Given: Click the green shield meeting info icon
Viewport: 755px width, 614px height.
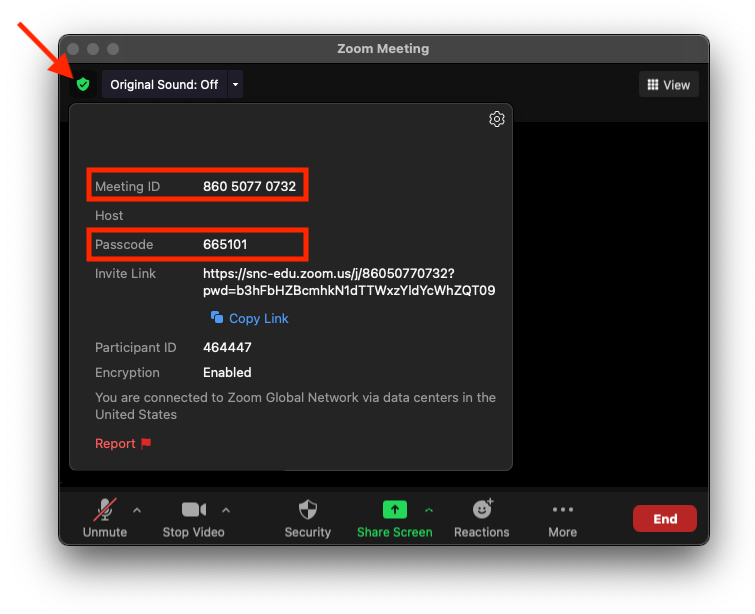Looking at the screenshot, I should [83, 84].
